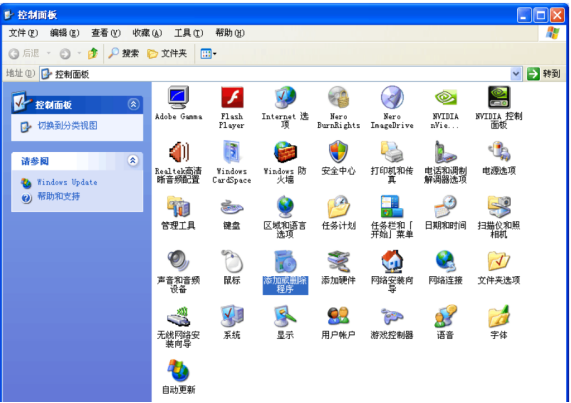
Task: Click the 后退 back button
Action: [24, 54]
